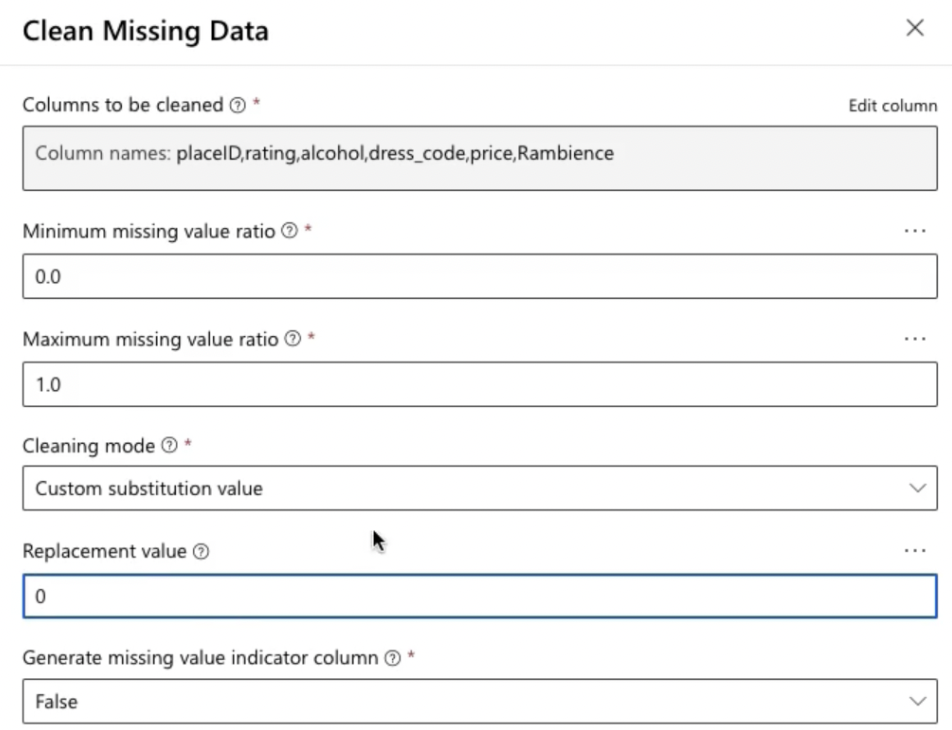Click the Column names selection box
The image size is (952, 730).
coord(478,156)
